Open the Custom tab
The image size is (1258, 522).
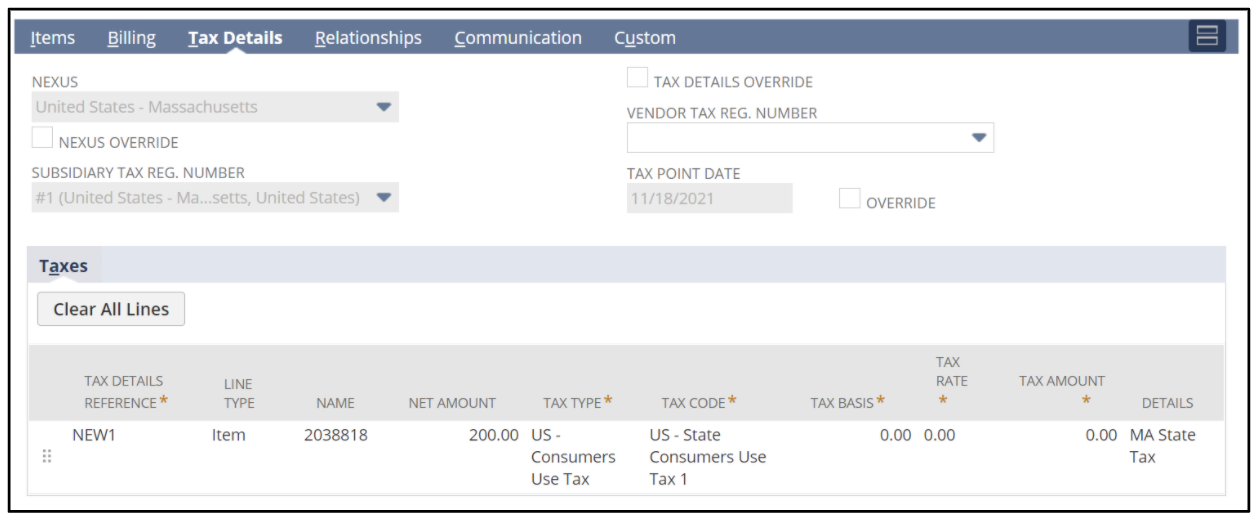[x=644, y=38]
